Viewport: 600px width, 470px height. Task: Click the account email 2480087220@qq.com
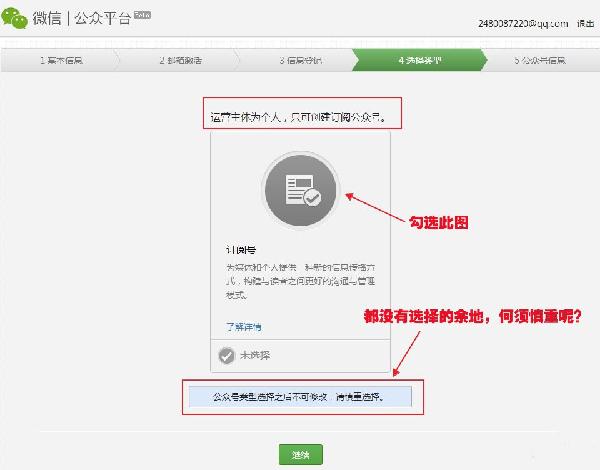click(522, 23)
